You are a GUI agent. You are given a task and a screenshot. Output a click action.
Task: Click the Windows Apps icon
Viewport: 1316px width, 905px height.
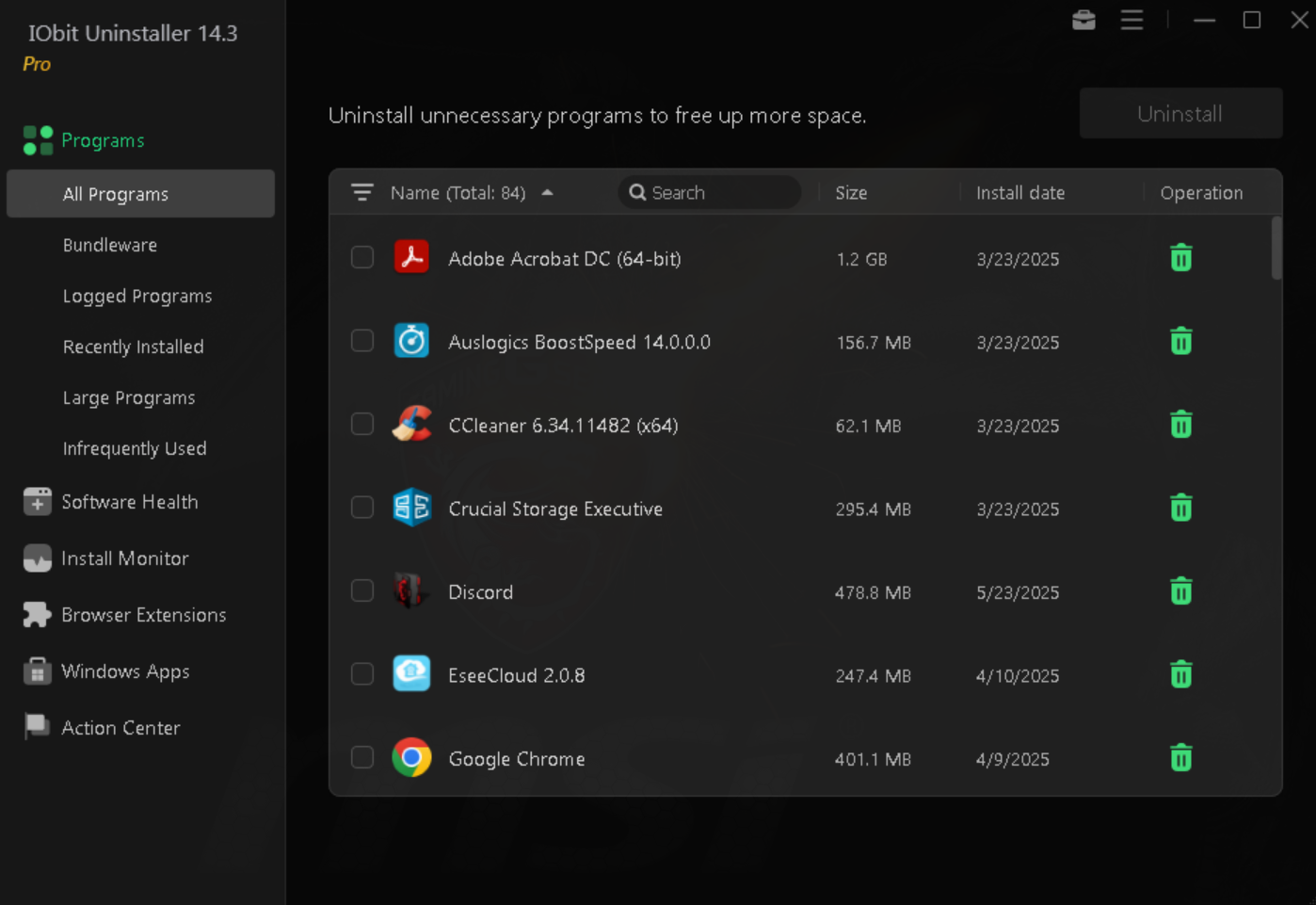point(37,671)
